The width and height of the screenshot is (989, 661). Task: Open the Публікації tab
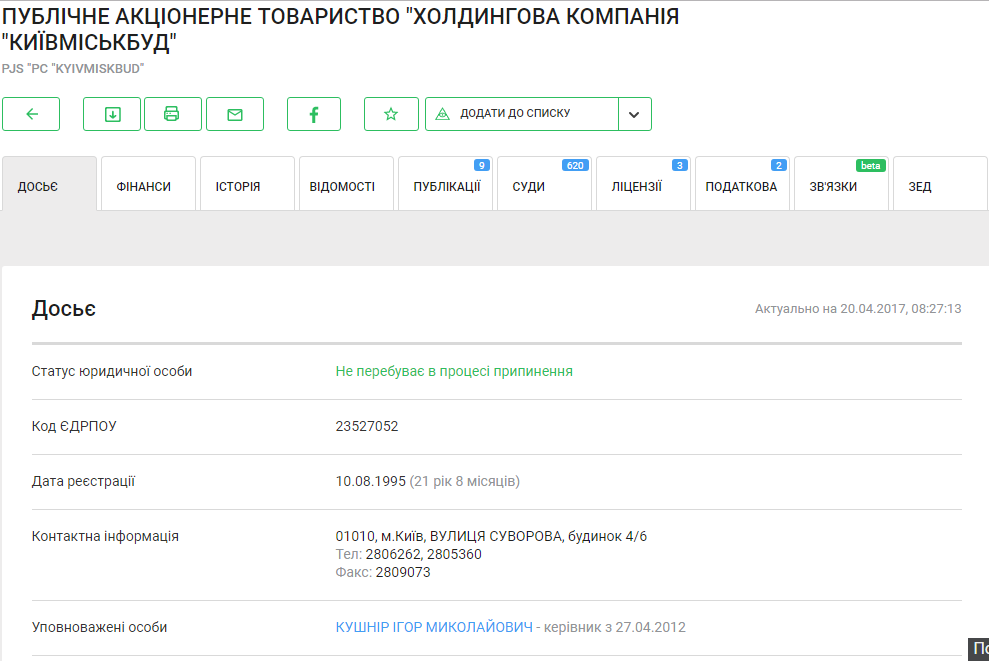click(x=445, y=185)
